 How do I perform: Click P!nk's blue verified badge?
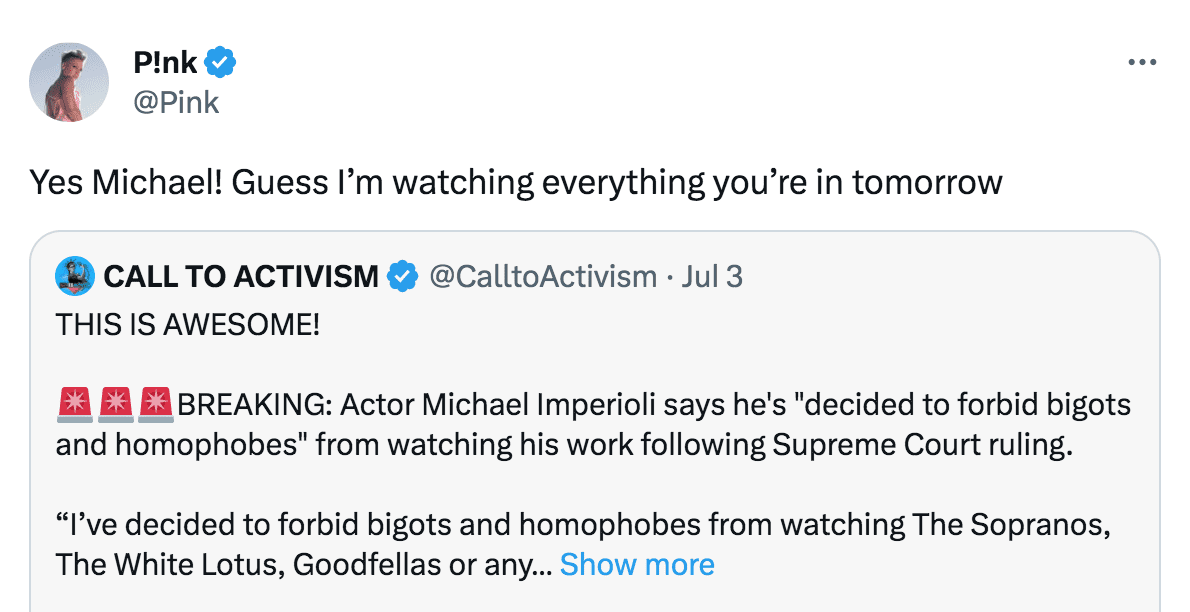point(221,64)
